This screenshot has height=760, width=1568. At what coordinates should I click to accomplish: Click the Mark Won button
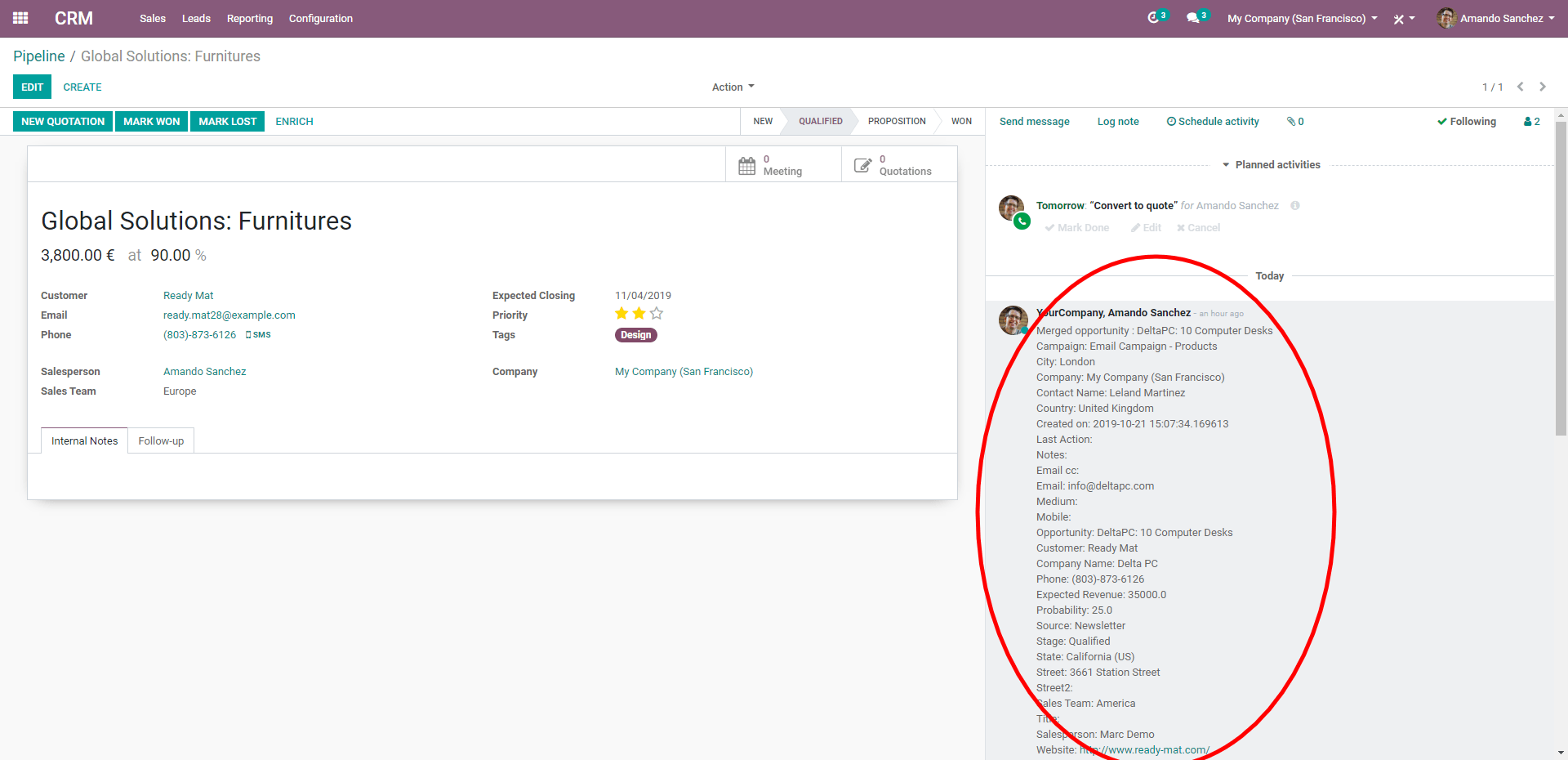click(x=151, y=122)
